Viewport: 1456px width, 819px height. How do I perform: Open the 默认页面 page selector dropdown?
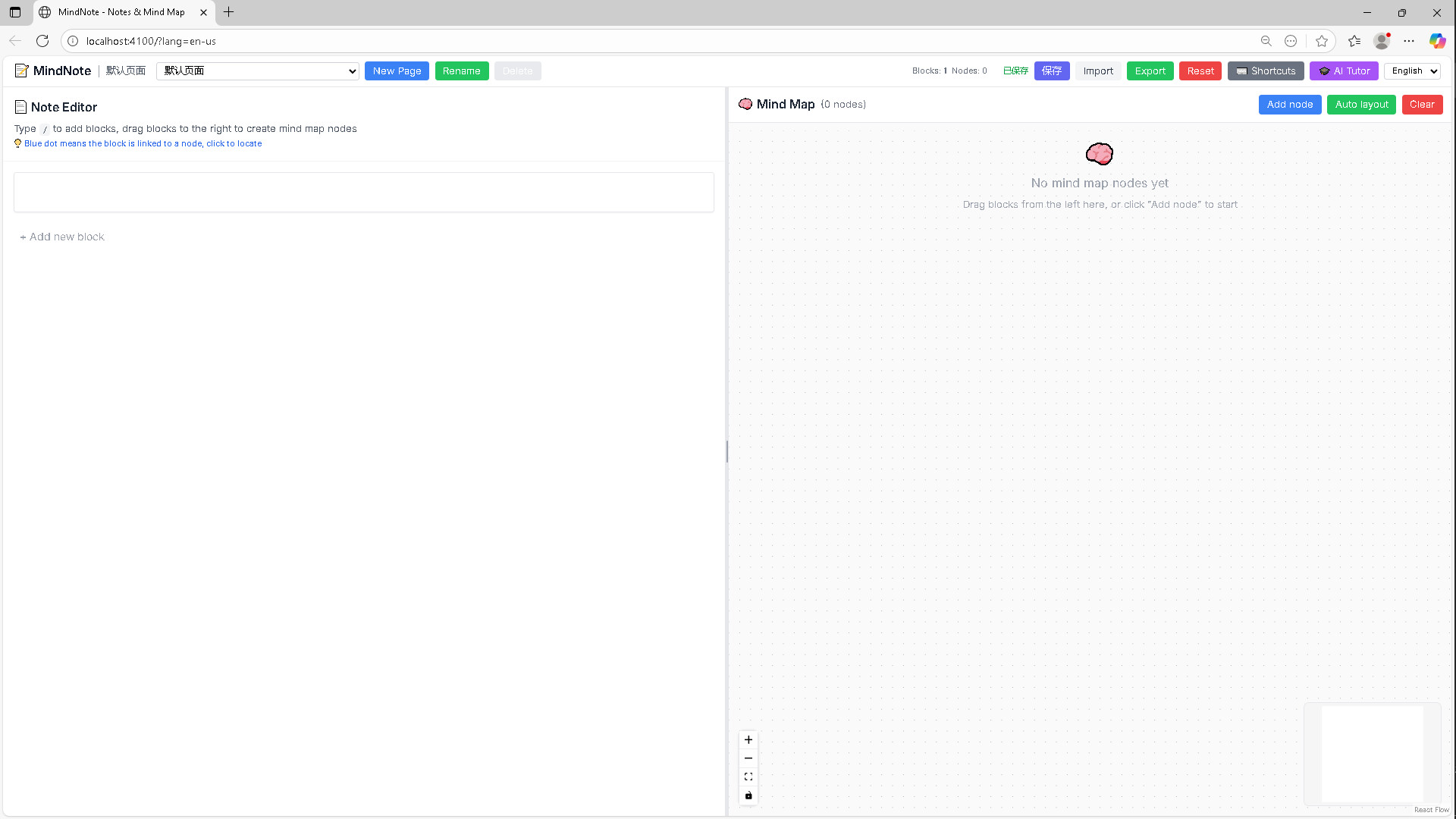coord(258,71)
